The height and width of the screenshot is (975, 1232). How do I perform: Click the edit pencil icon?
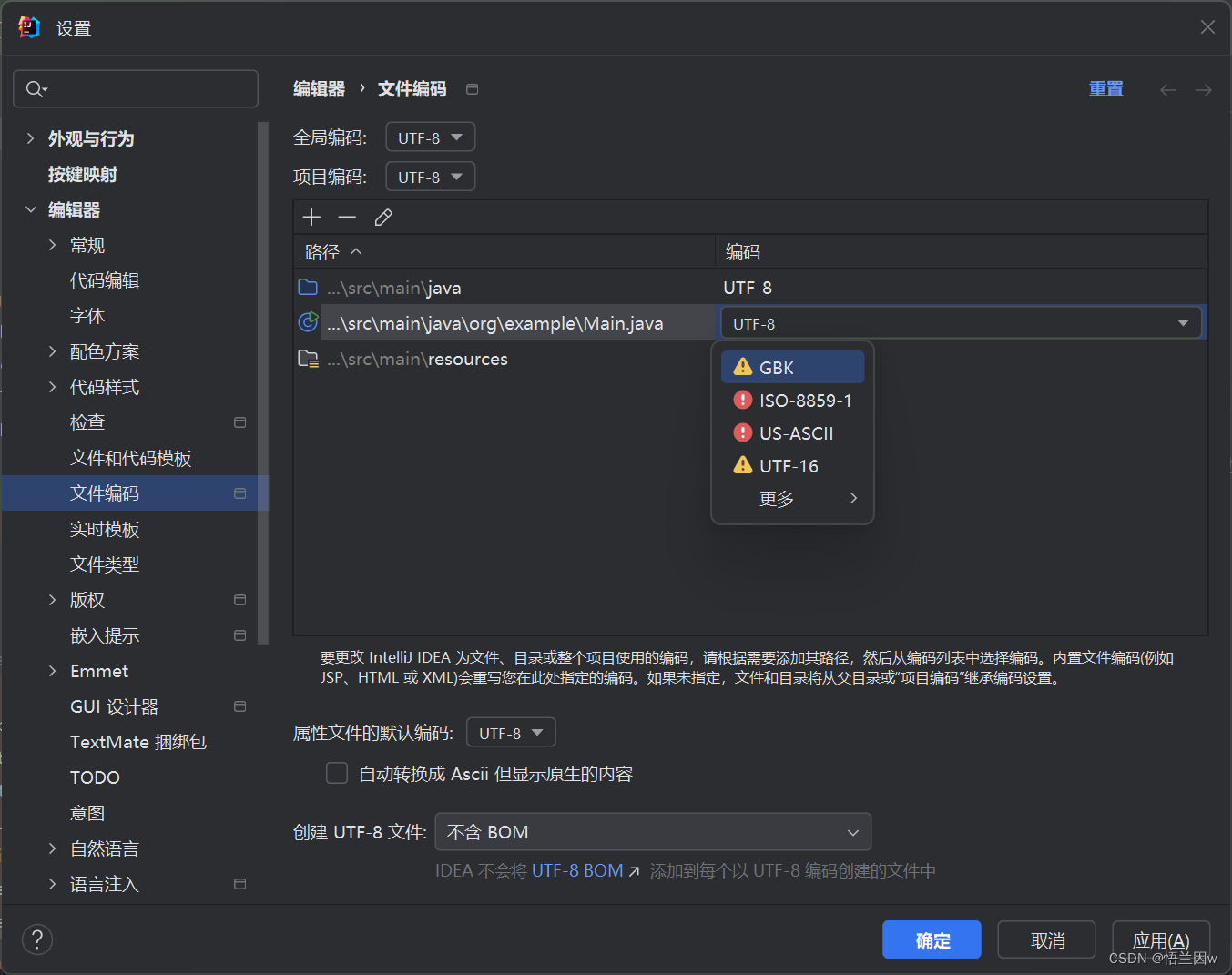pos(383,217)
